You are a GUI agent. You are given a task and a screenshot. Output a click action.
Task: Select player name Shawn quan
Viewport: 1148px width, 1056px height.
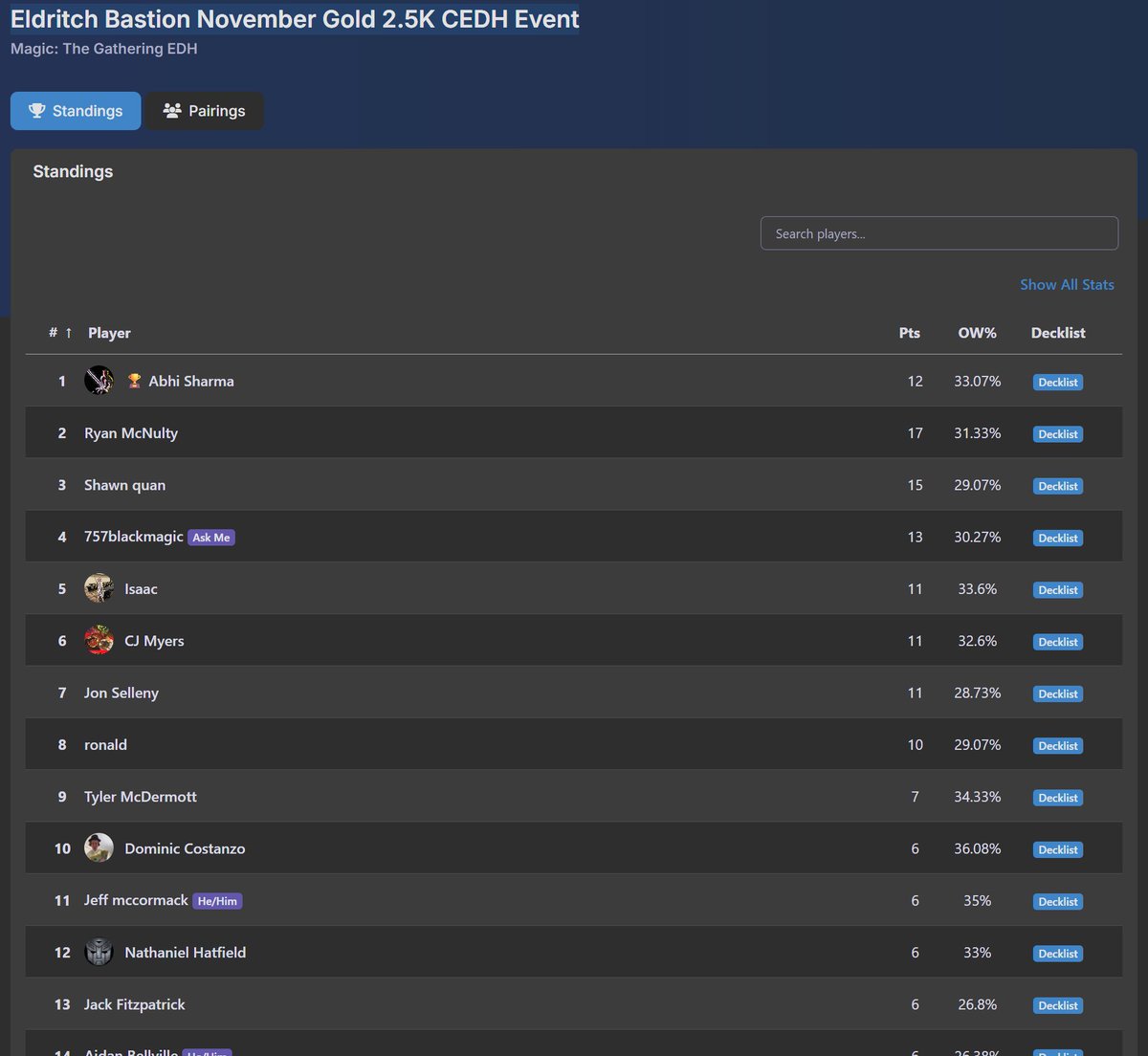click(x=124, y=485)
